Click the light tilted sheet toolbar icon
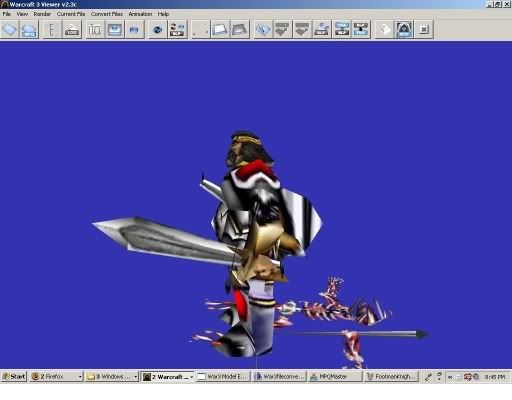This screenshot has width=512, height=400. [220, 29]
